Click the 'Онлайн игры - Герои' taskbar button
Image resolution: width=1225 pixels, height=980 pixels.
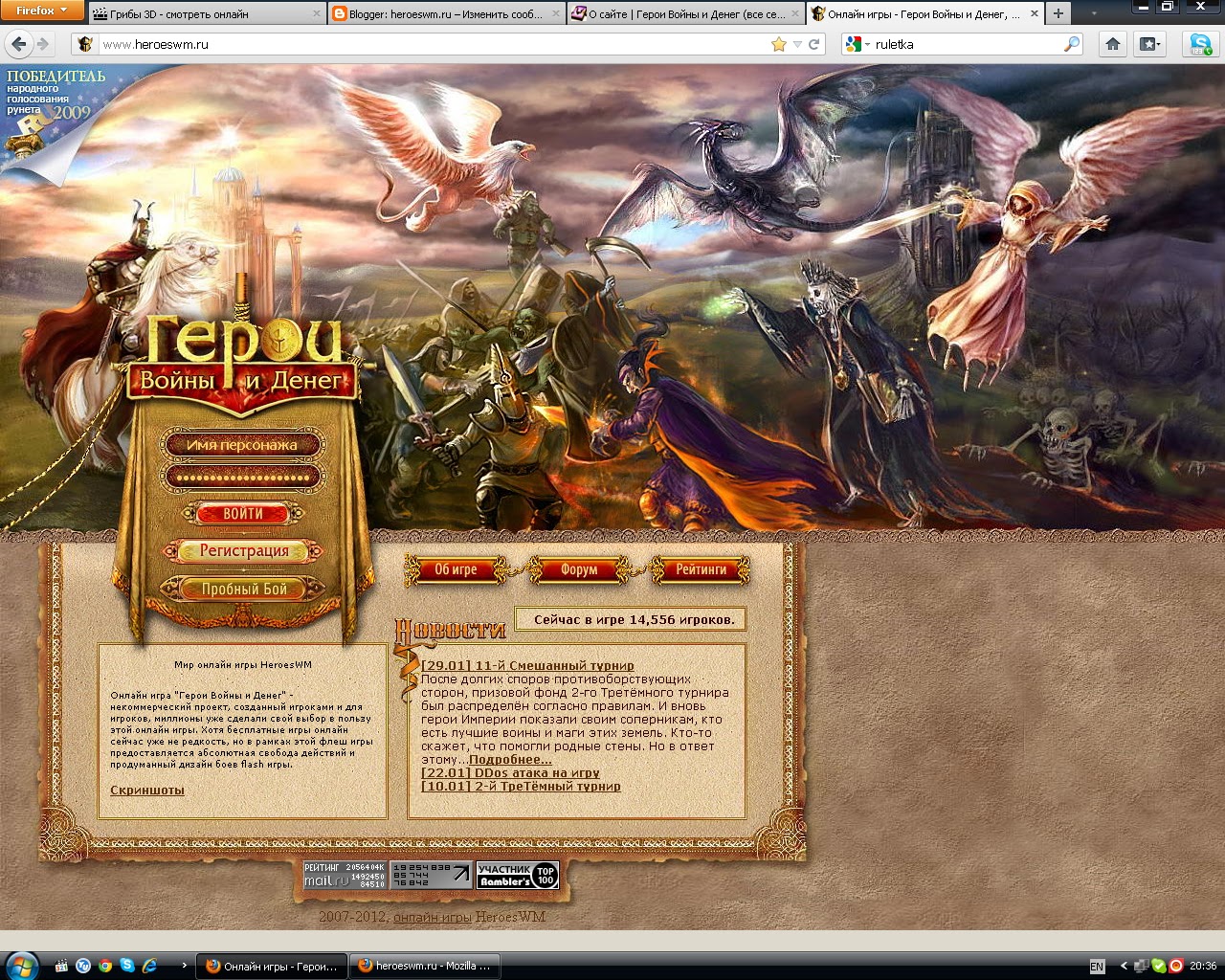click(x=272, y=966)
